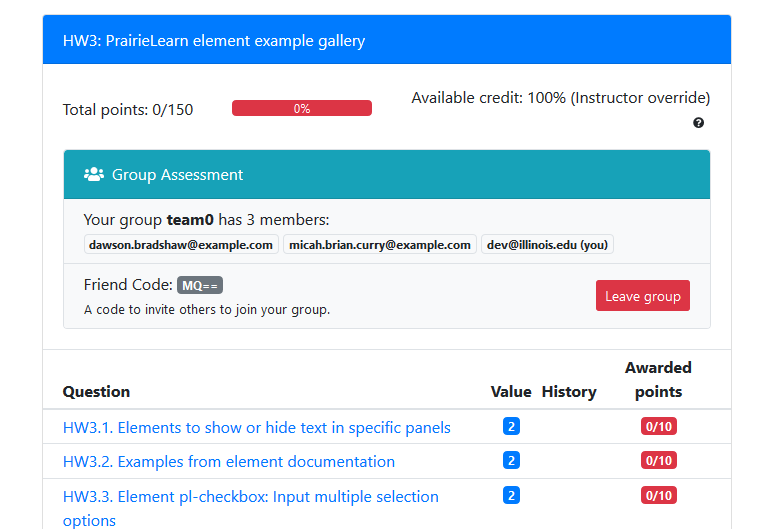Click the 0% progress bar
777x529 pixels.
(302, 108)
